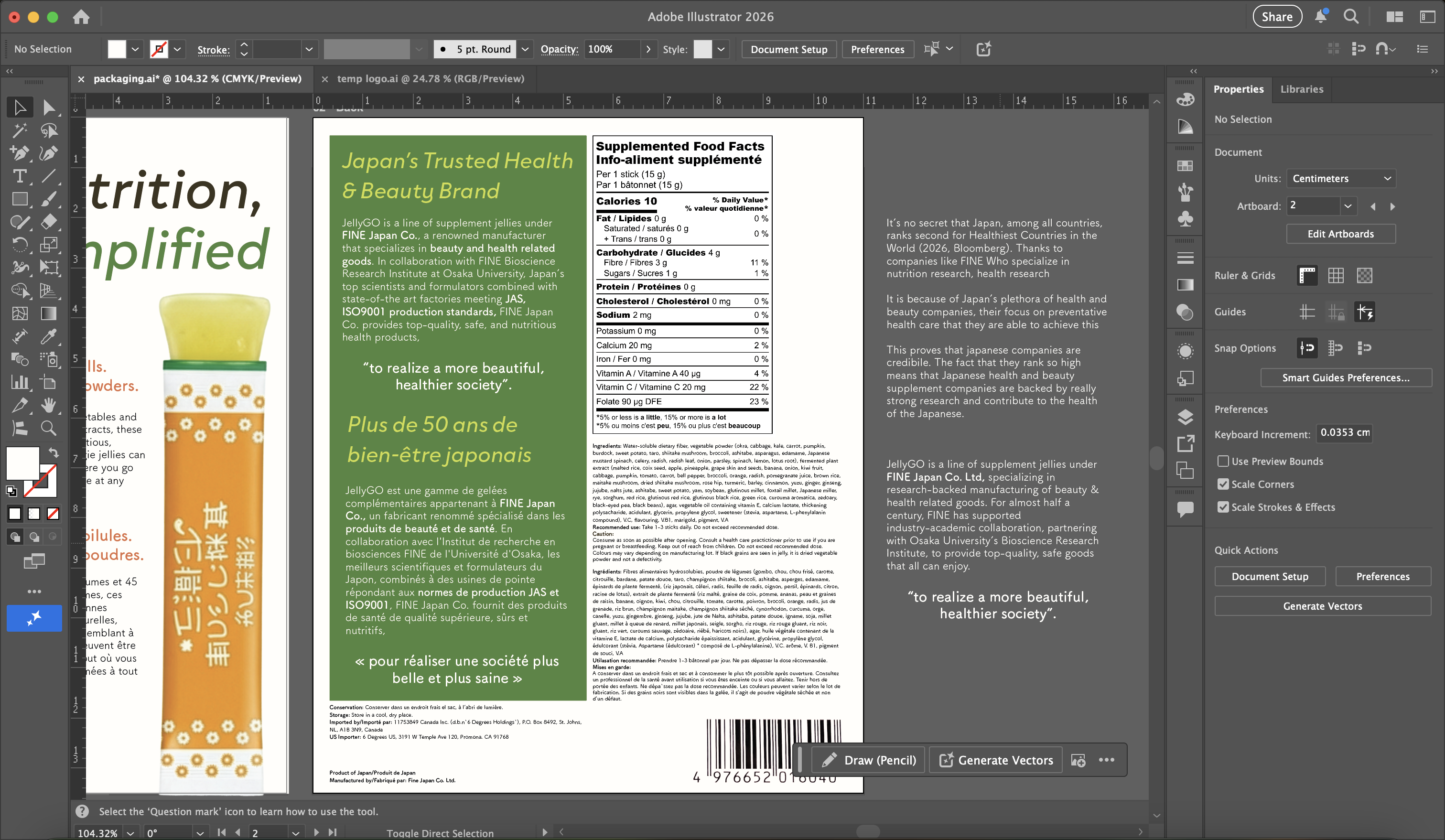
Task: Open the Comments panel icon
Action: [x=1185, y=509]
